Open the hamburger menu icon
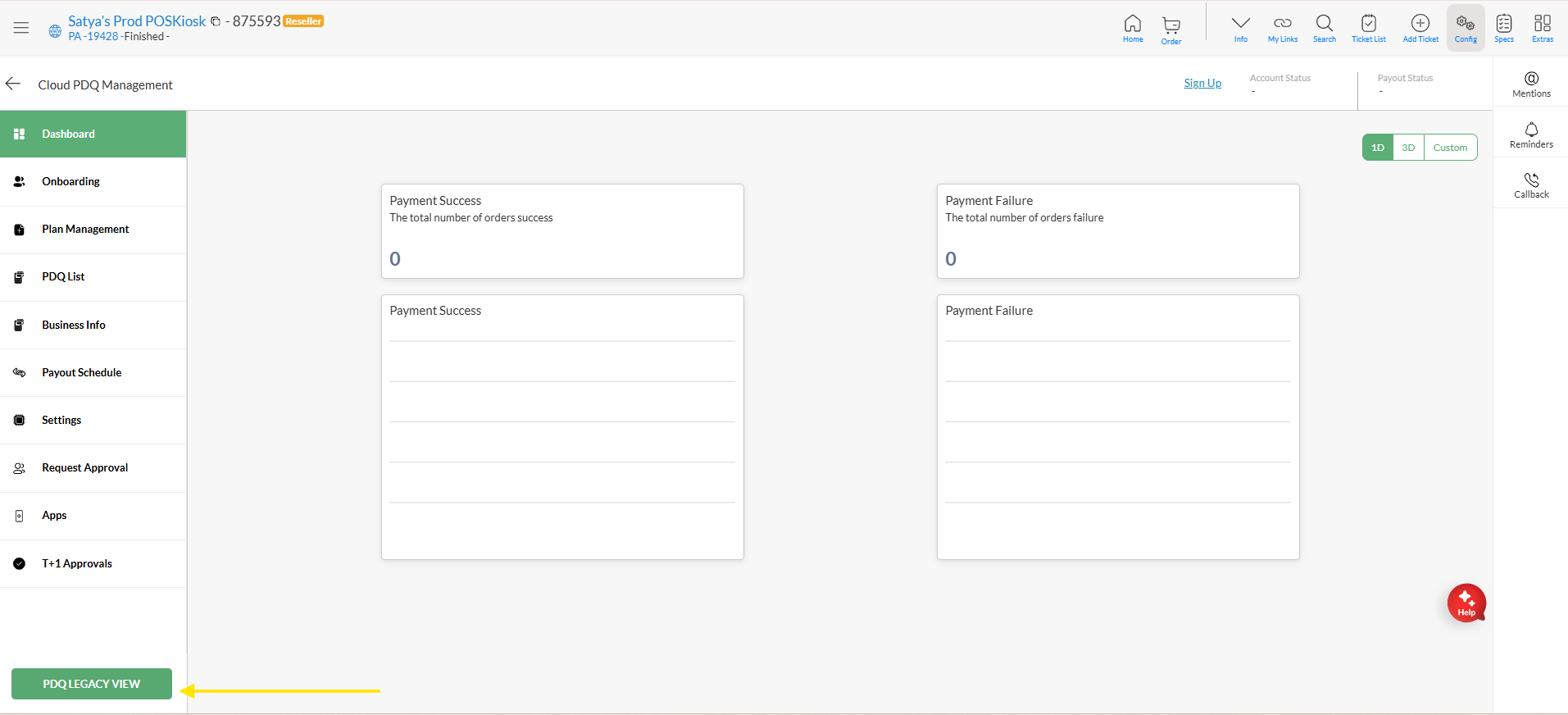Viewport: 1568px width, 715px height. 21,28
